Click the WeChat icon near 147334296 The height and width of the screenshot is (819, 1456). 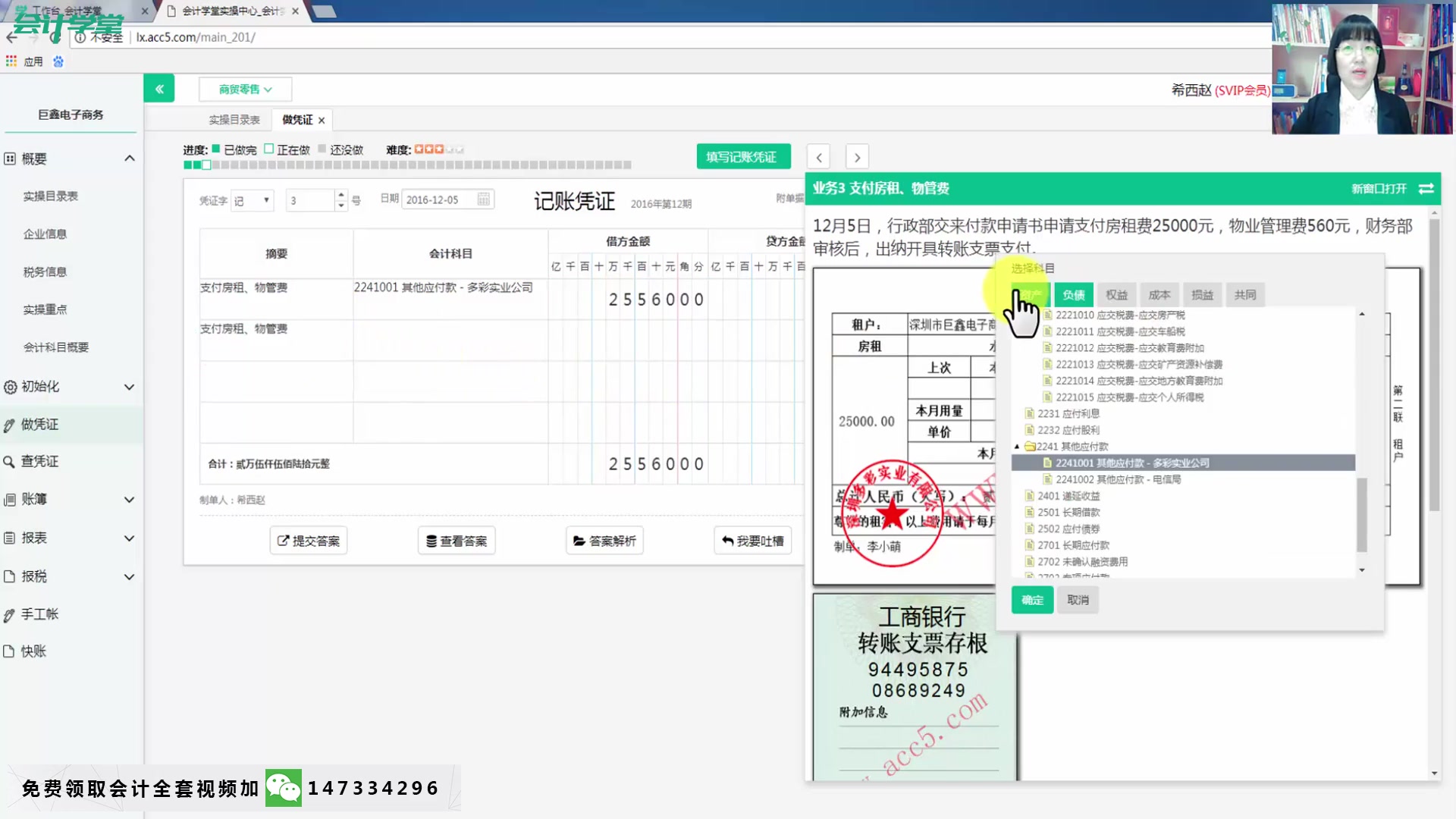click(283, 788)
